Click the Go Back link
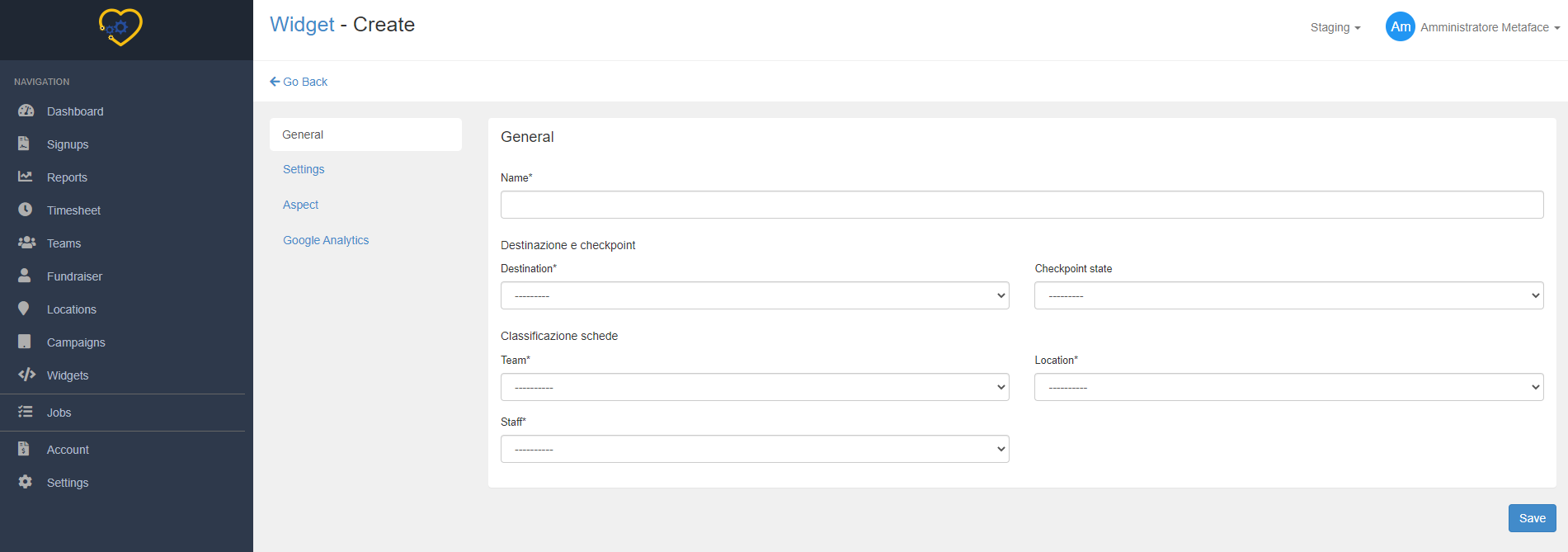 click(x=299, y=82)
